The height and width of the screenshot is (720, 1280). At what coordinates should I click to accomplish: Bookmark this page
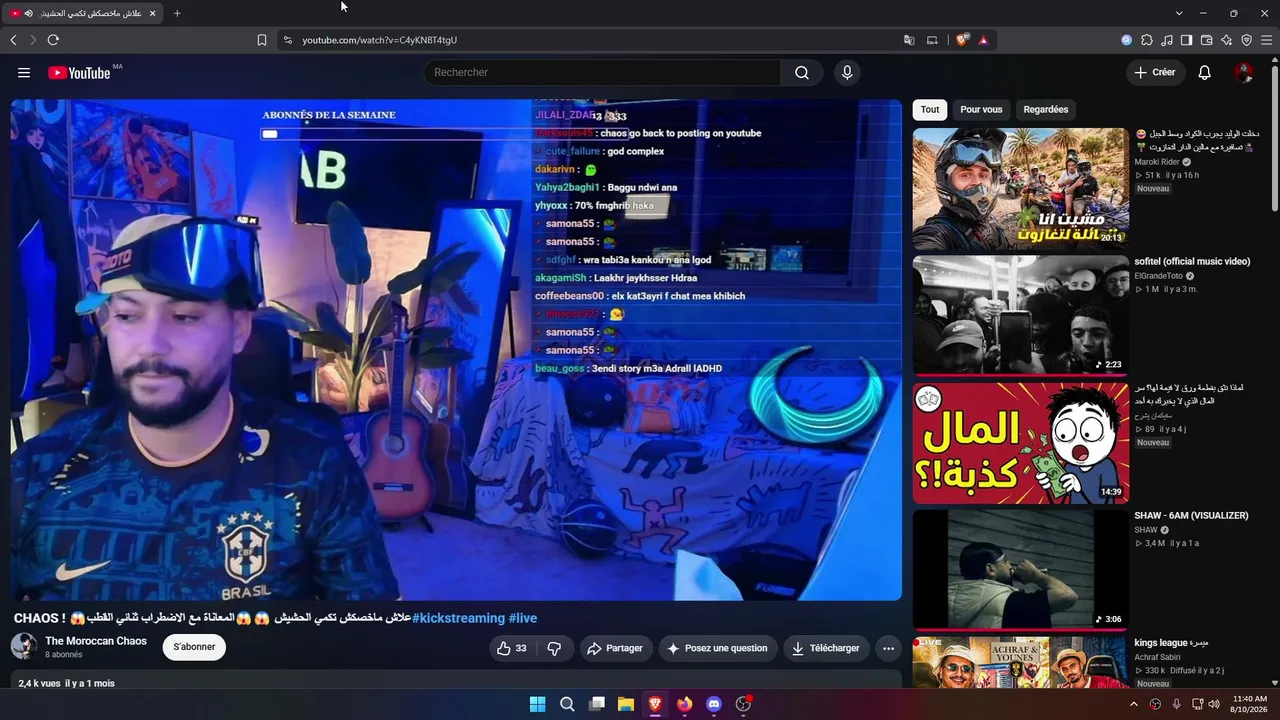click(262, 40)
